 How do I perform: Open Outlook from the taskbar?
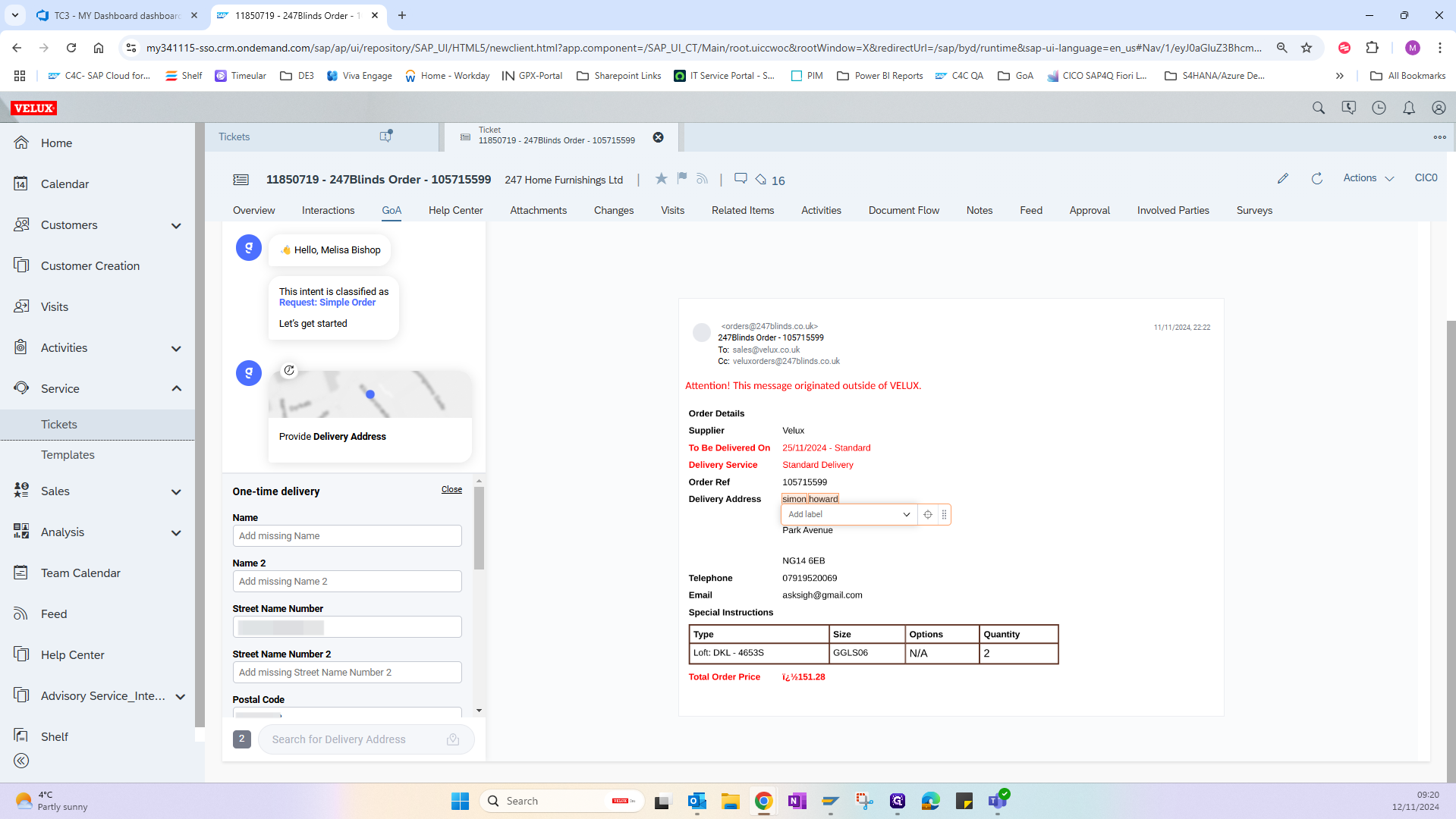[697, 801]
